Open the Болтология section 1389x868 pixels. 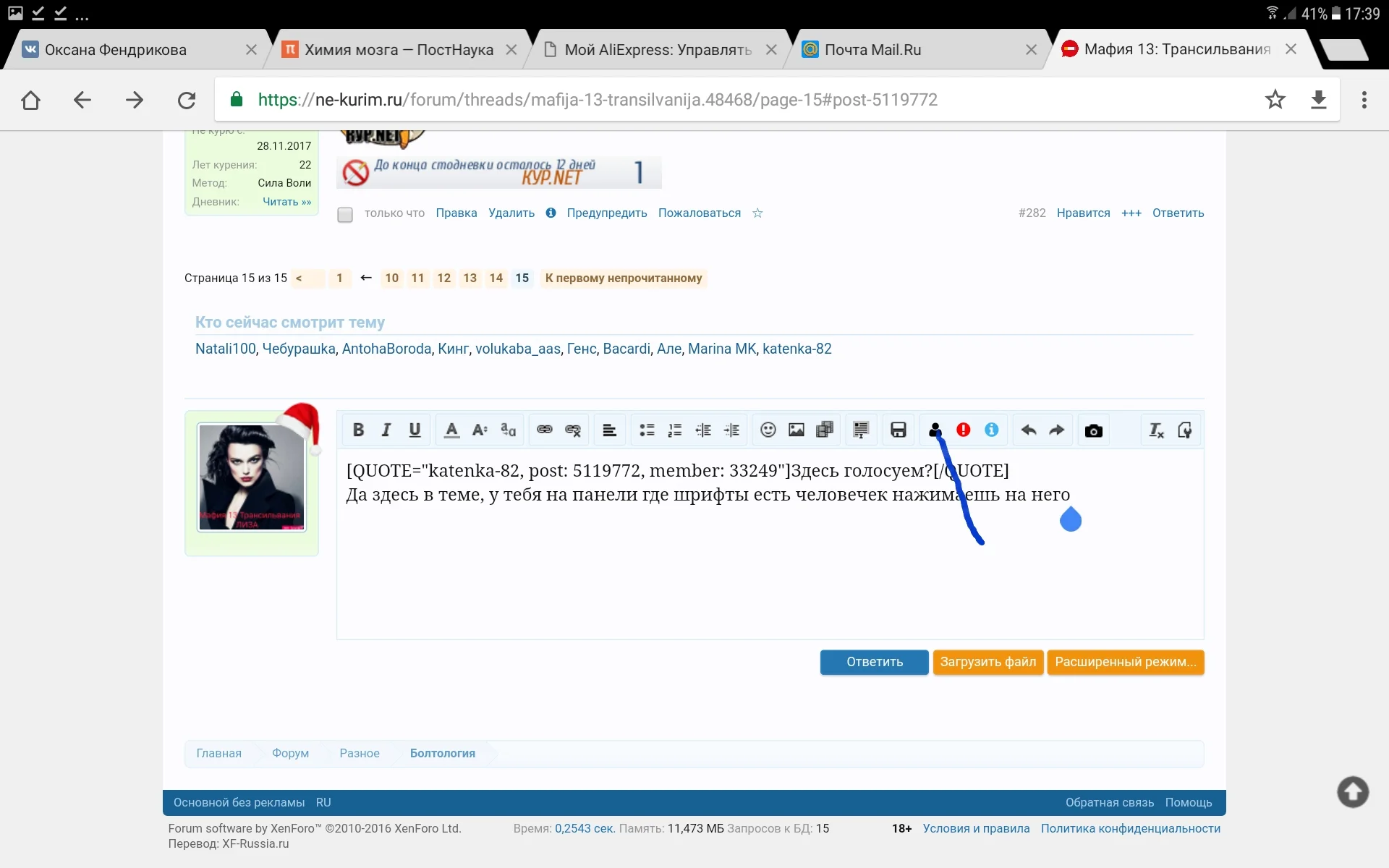(x=442, y=753)
